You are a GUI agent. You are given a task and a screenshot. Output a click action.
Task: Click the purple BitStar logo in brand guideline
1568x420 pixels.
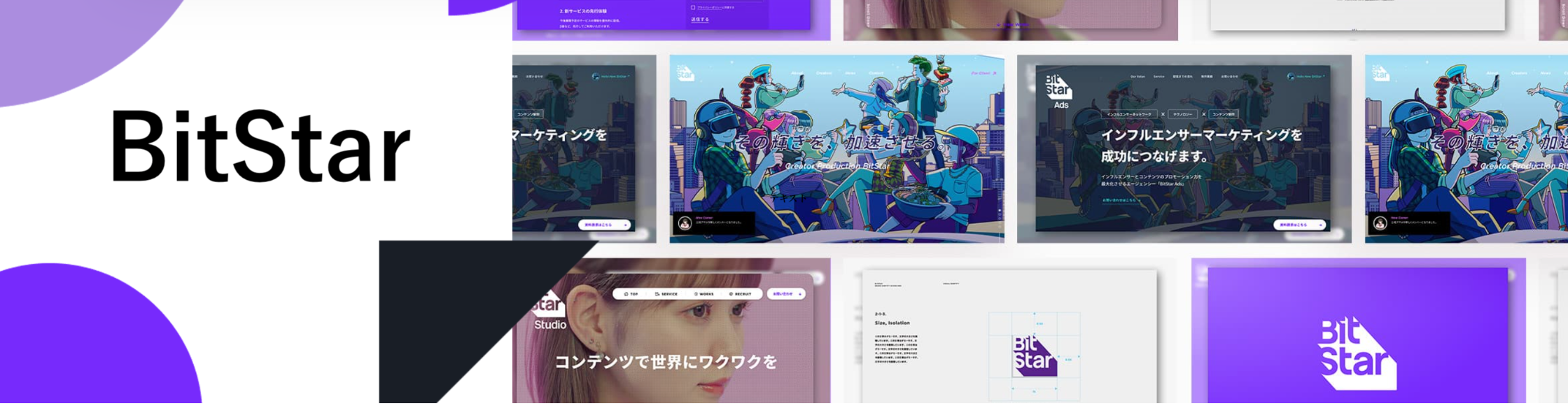tap(1035, 355)
